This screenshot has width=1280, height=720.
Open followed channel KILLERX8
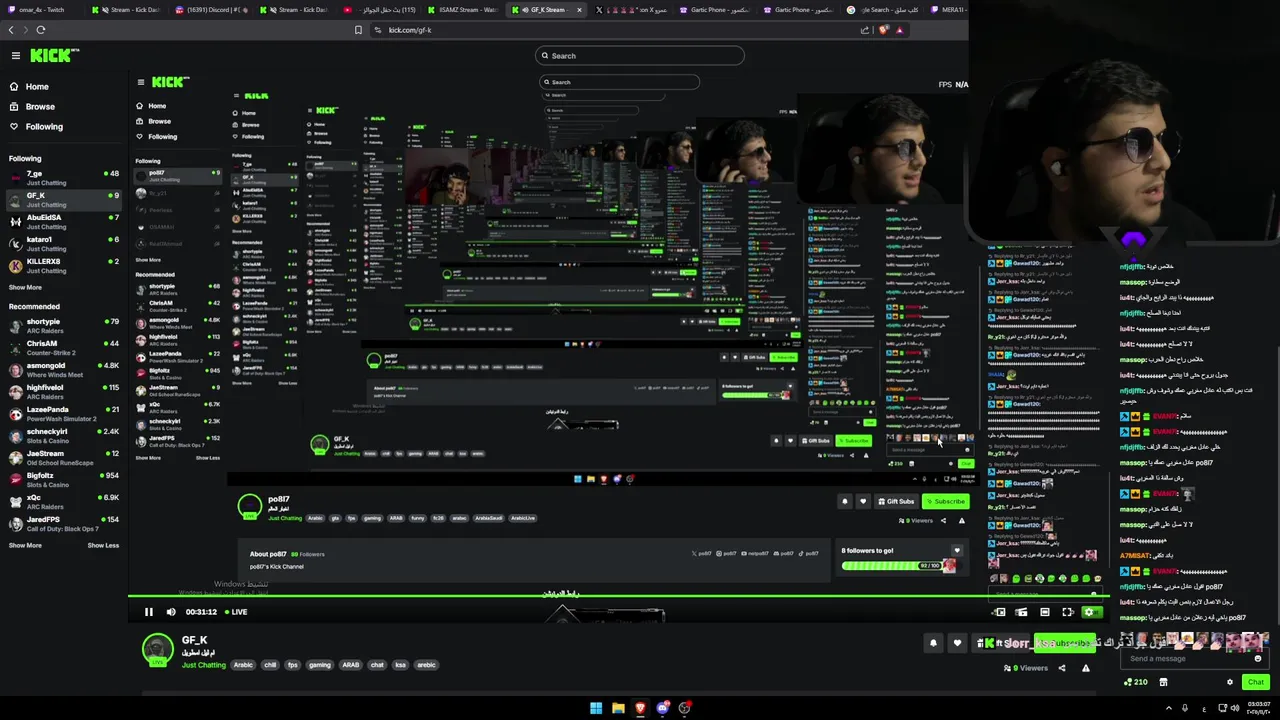coord(64,266)
